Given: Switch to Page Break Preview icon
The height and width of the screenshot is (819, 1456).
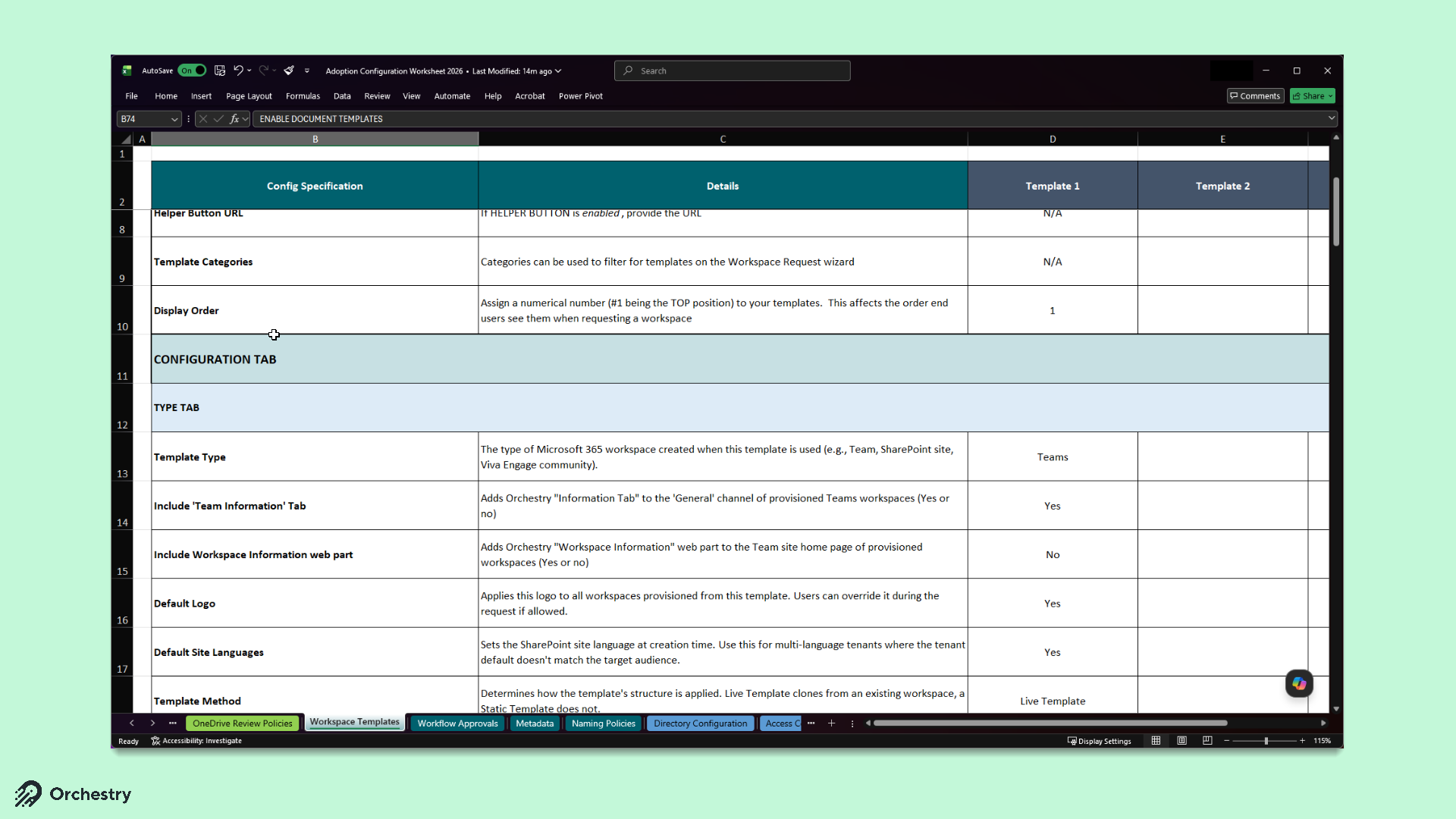Looking at the screenshot, I should (x=1207, y=741).
